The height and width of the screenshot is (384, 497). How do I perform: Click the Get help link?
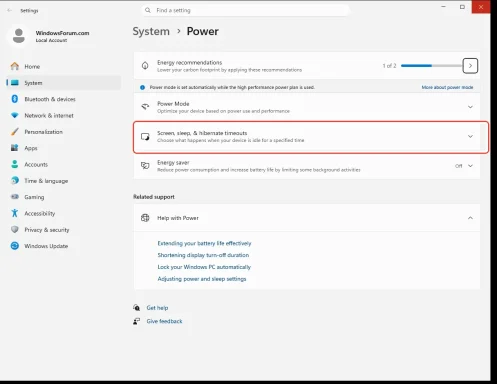157,308
